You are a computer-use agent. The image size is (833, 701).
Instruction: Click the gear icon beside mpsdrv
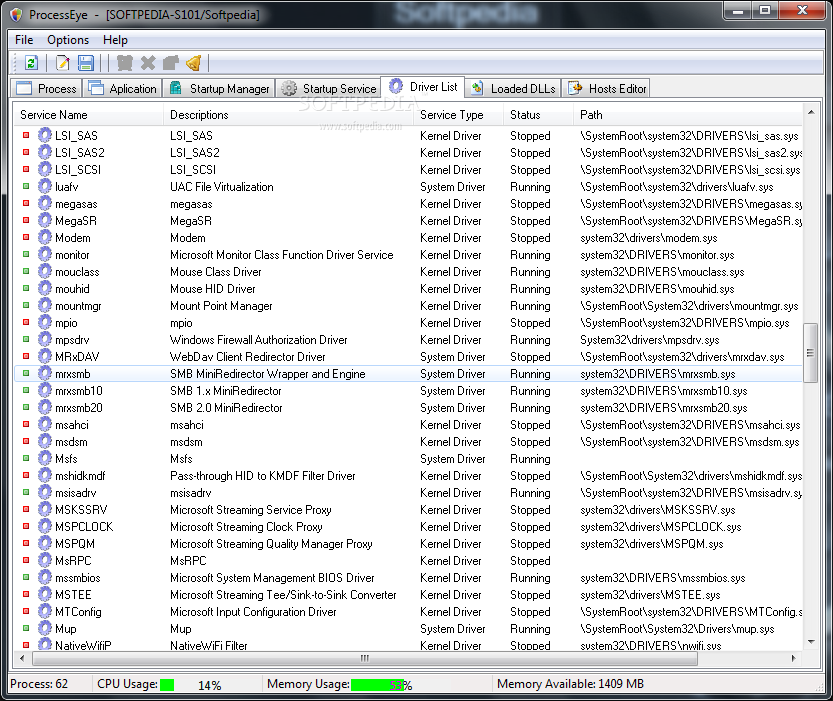(x=45, y=339)
